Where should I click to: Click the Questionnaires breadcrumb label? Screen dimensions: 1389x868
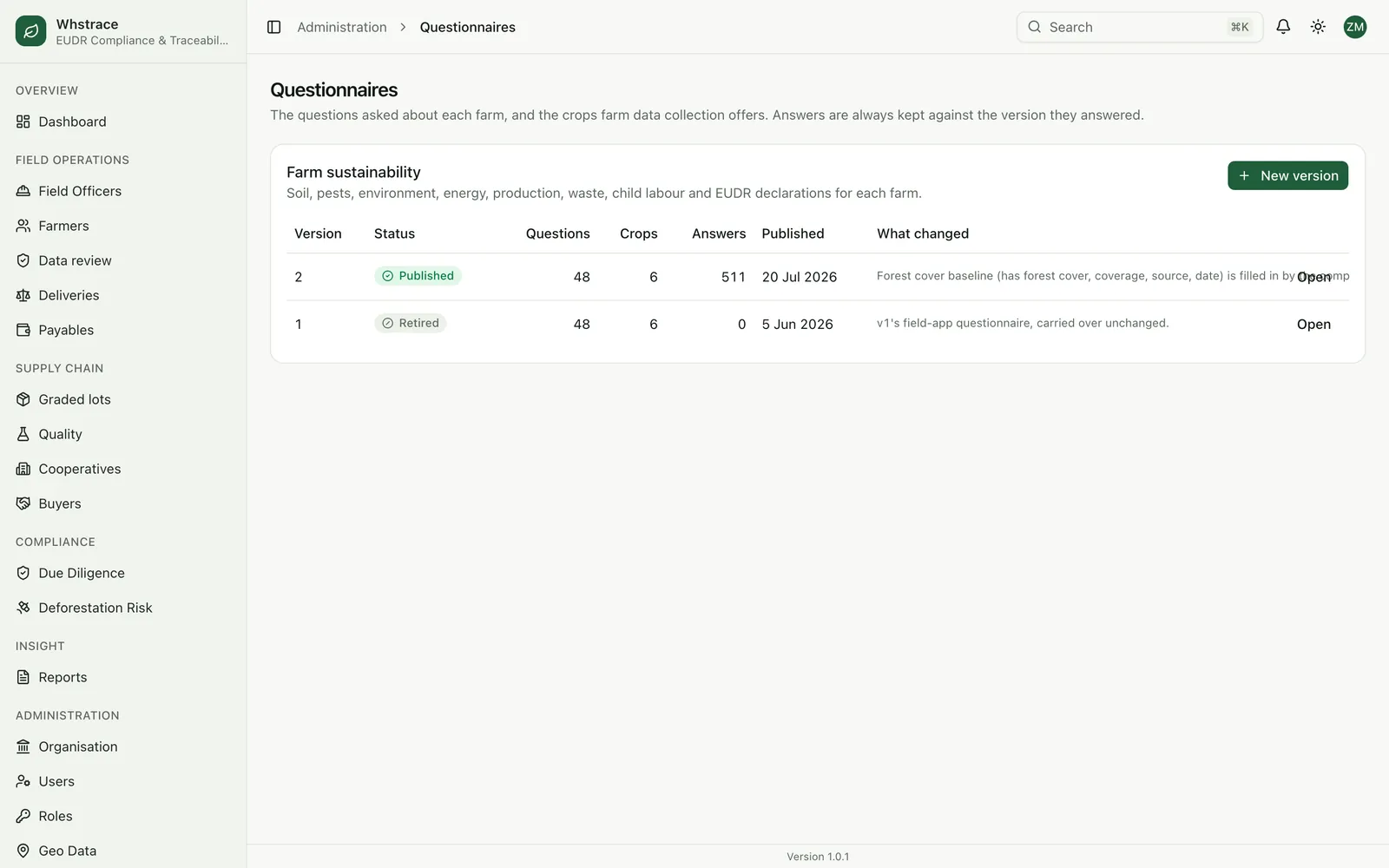[467, 27]
